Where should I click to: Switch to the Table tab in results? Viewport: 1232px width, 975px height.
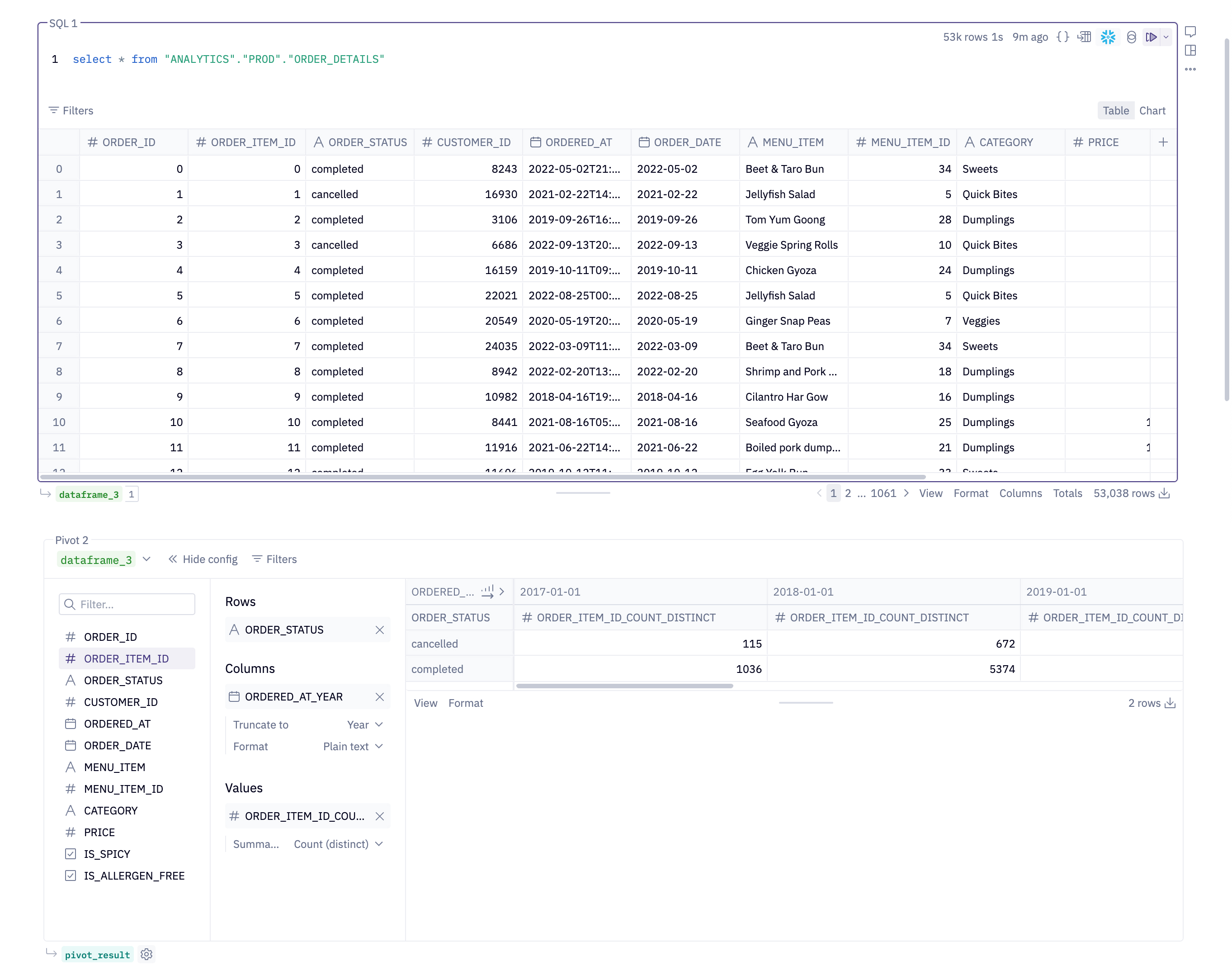(1116, 110)
